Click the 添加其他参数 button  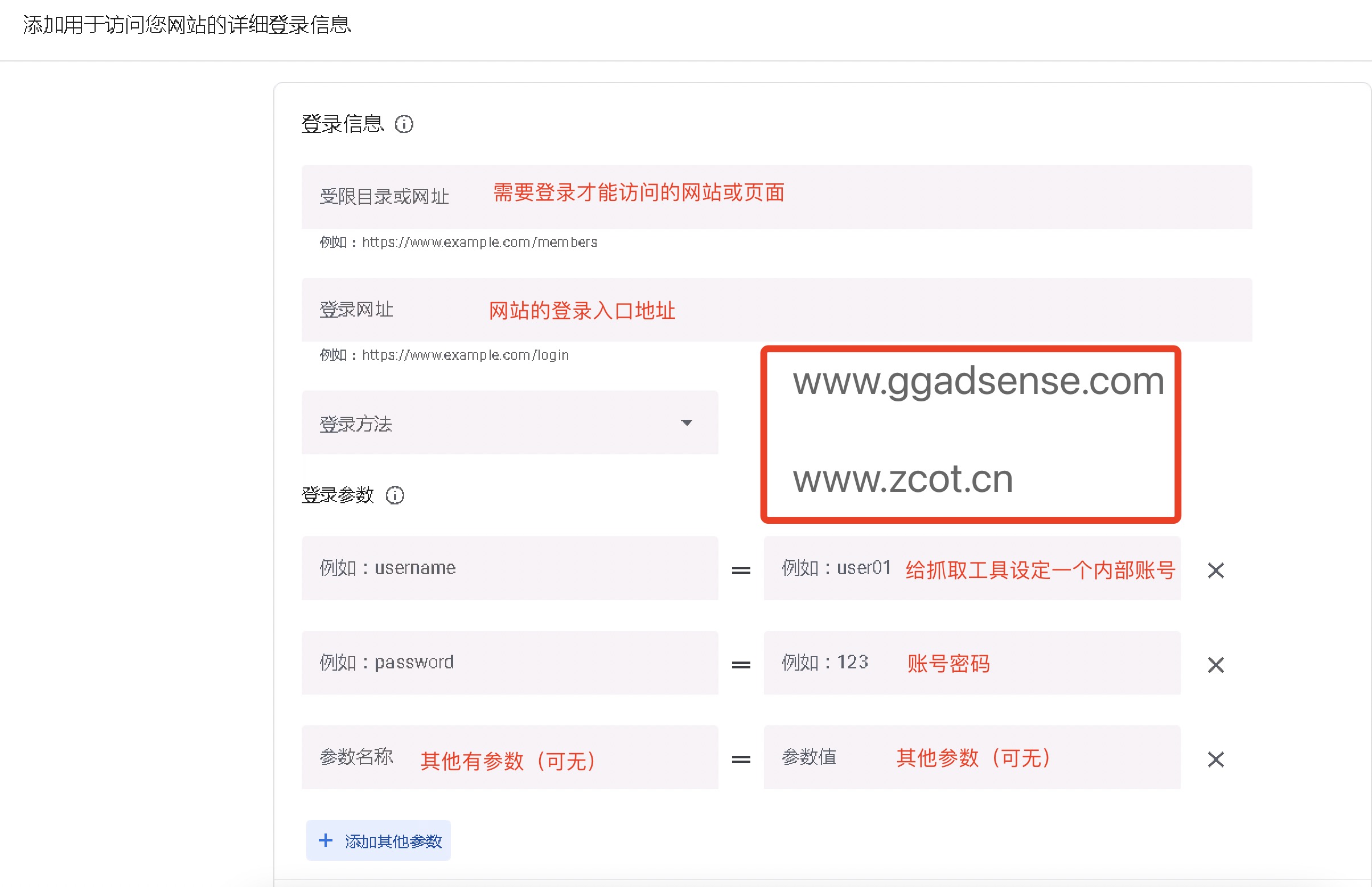[x=379, y=840]
